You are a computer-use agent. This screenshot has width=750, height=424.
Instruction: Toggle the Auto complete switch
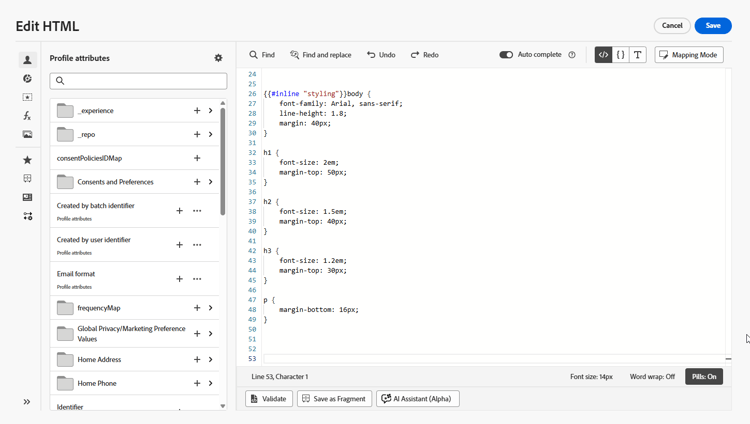[506, 55]
